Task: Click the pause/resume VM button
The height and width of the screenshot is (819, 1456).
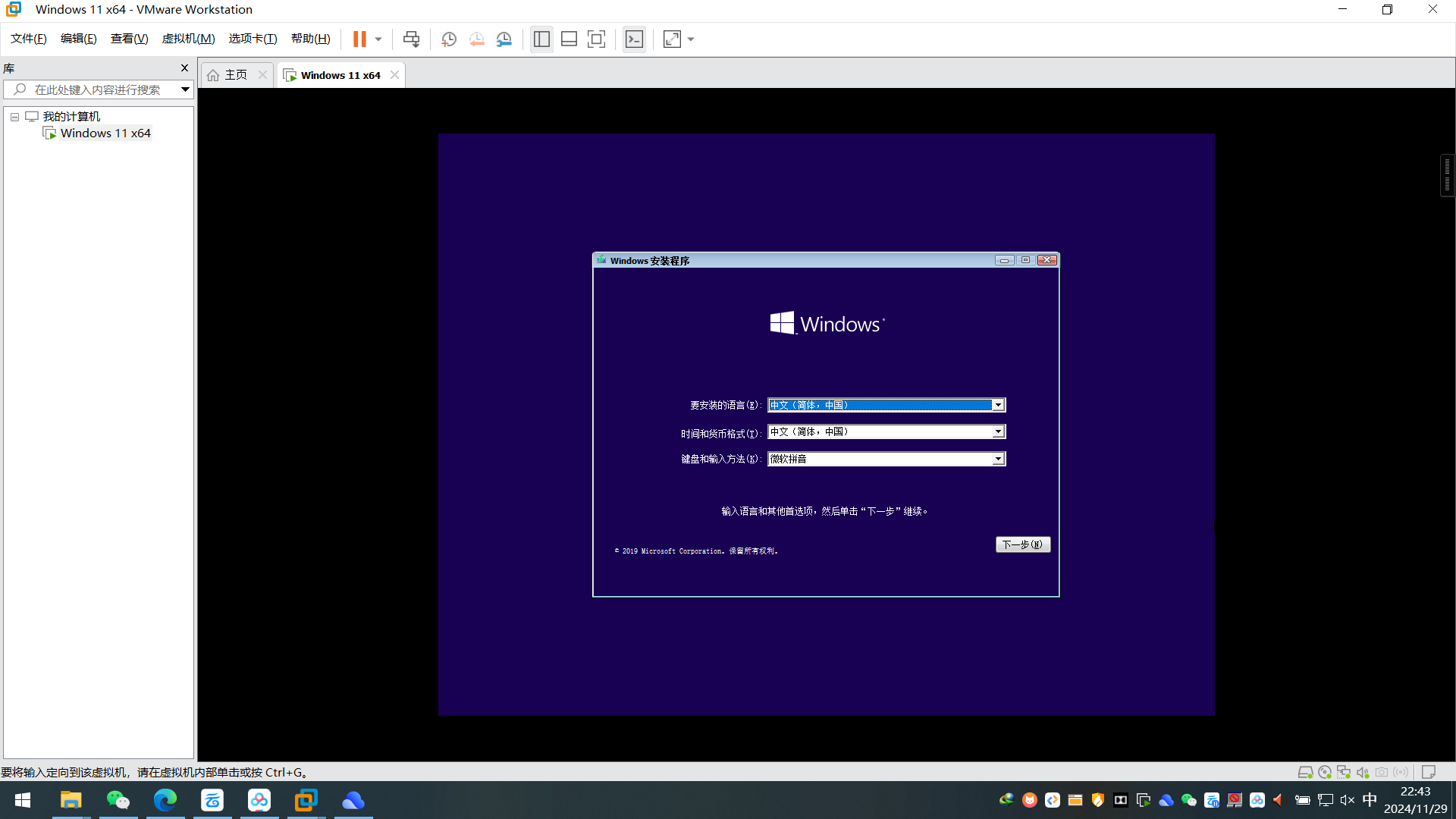Action: tap(358, 38)
